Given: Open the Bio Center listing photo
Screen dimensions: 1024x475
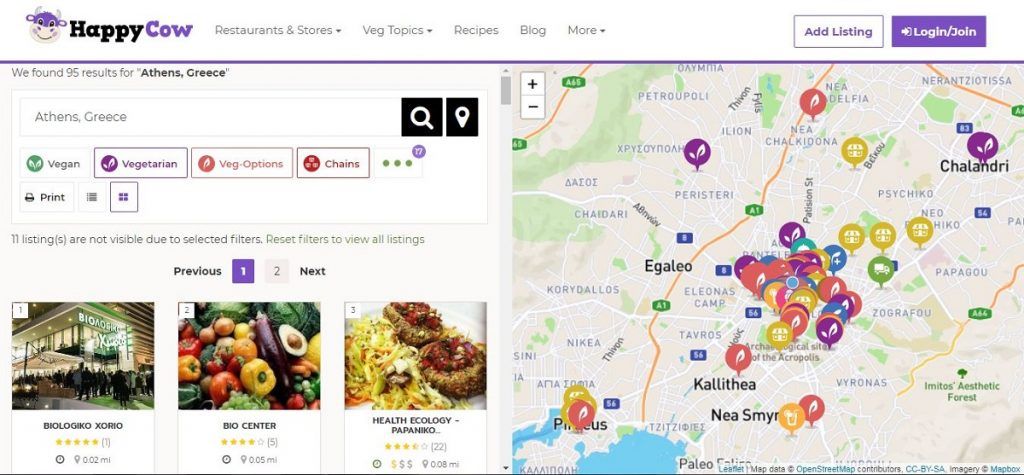Looking at the screenshot, I should (249, 355).
